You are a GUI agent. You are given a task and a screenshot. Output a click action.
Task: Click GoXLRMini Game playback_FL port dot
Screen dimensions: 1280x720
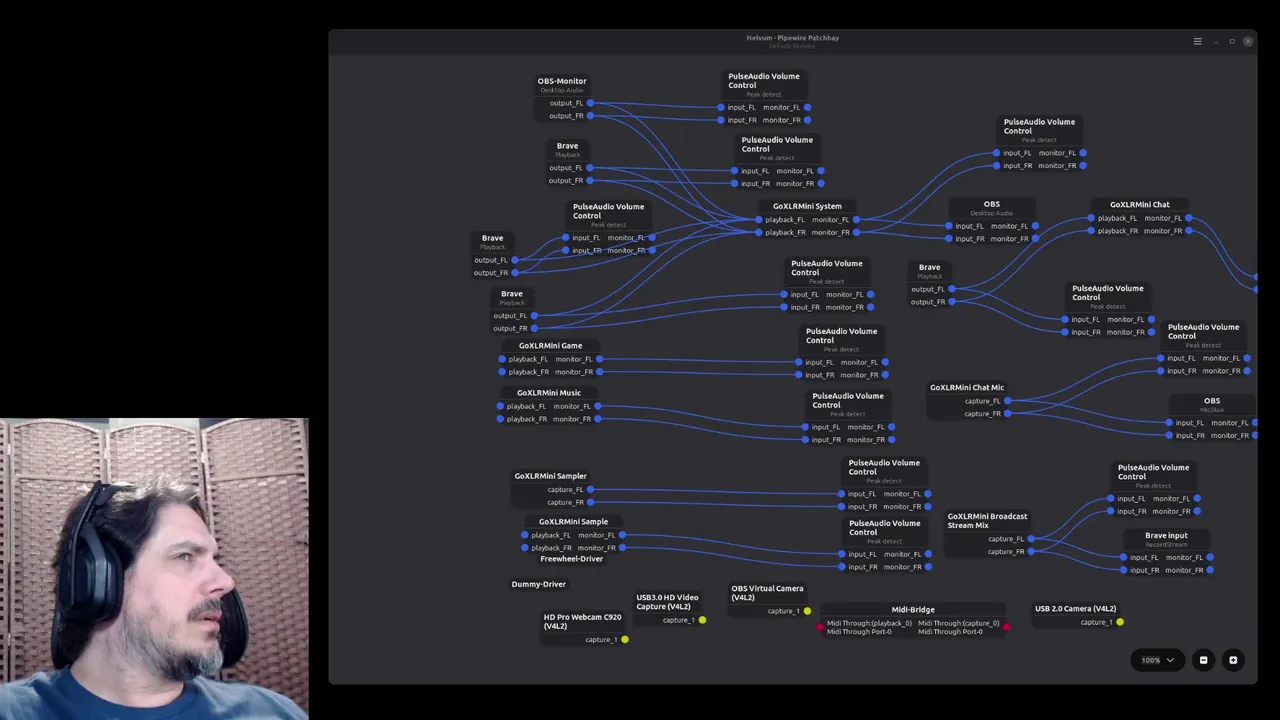[502, 359]
